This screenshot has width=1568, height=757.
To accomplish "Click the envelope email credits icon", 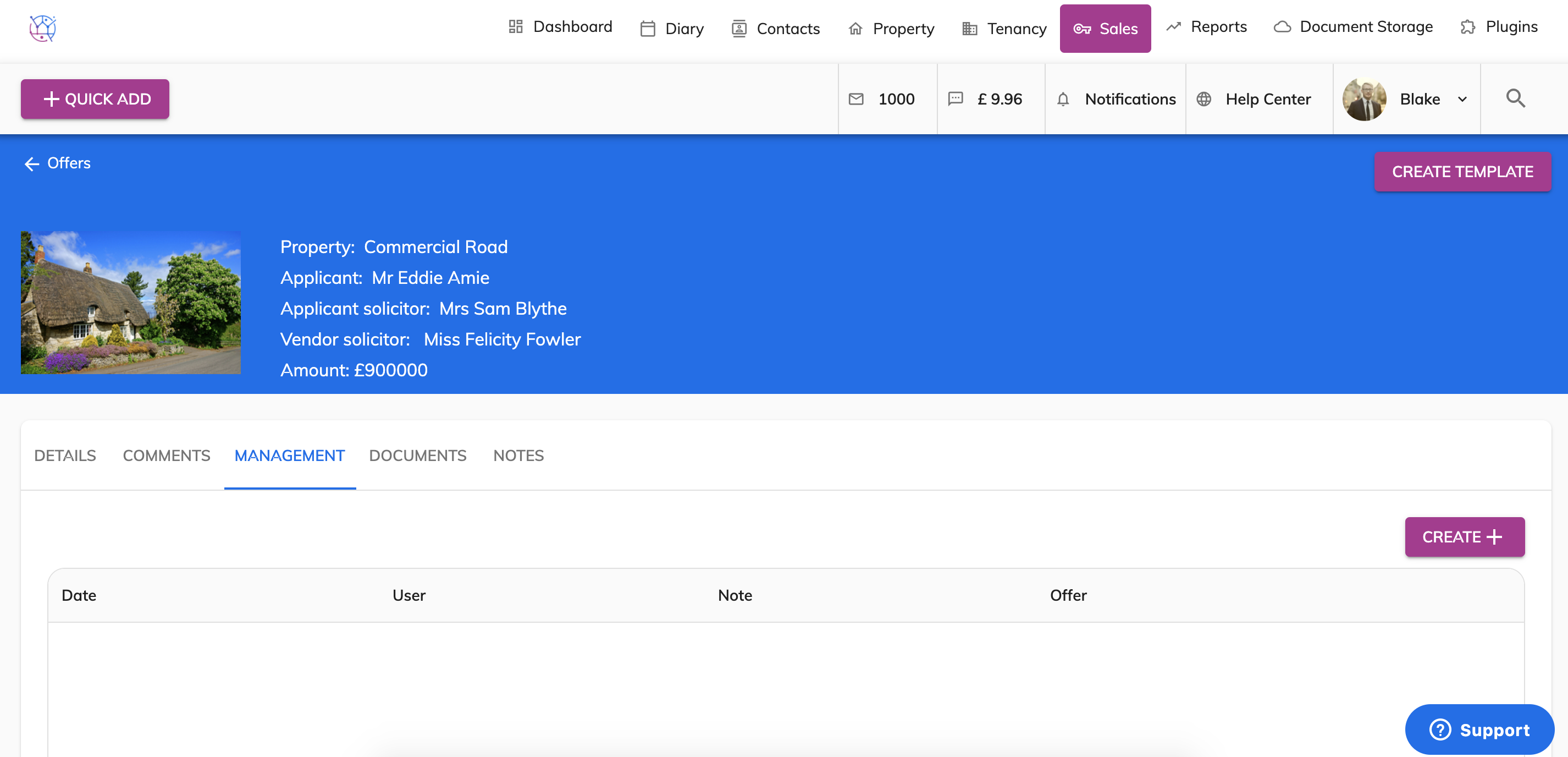I will pos(856,99).
